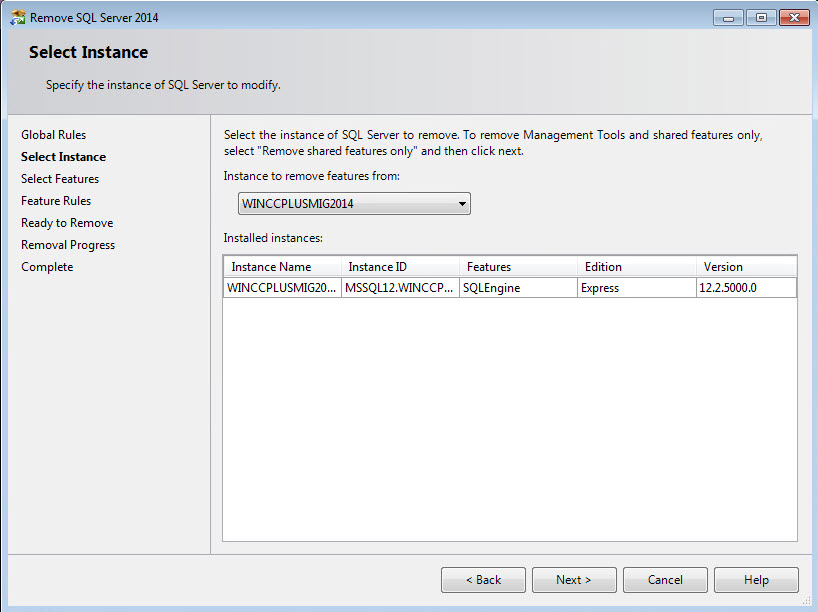
Task: Go to Select Features step
Action: coord(60,178)
